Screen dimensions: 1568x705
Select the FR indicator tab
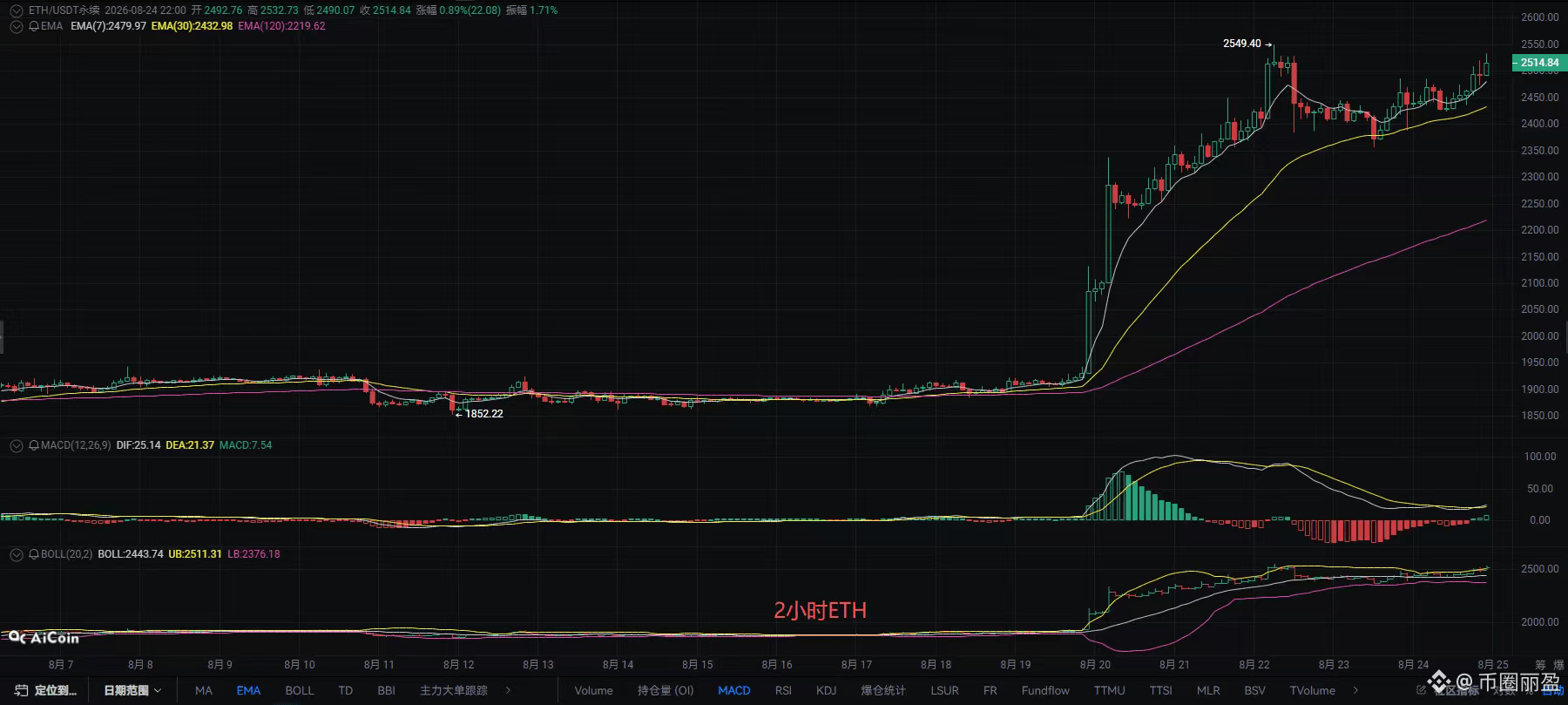[990, 690]
